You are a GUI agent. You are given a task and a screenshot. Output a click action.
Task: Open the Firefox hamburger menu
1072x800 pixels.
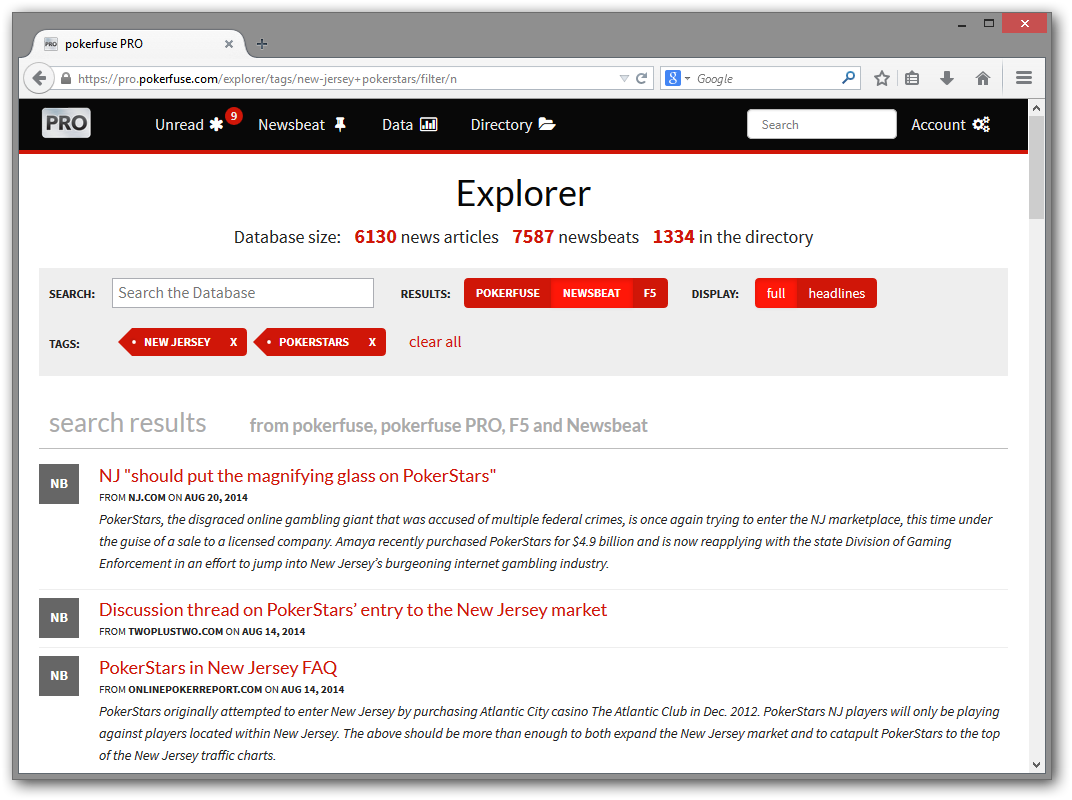1023,78
